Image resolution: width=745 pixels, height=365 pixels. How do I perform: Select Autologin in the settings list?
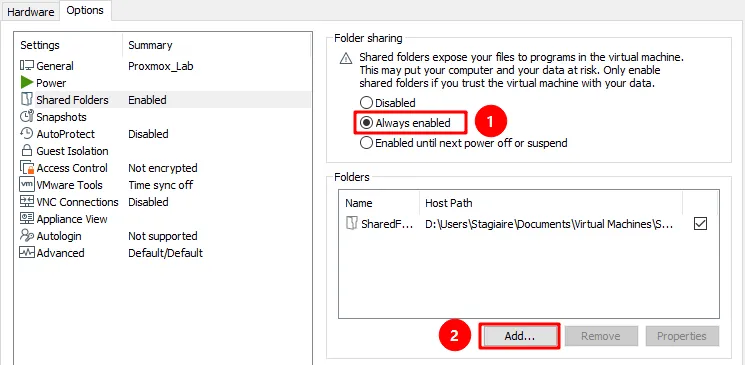click(59, 236)
